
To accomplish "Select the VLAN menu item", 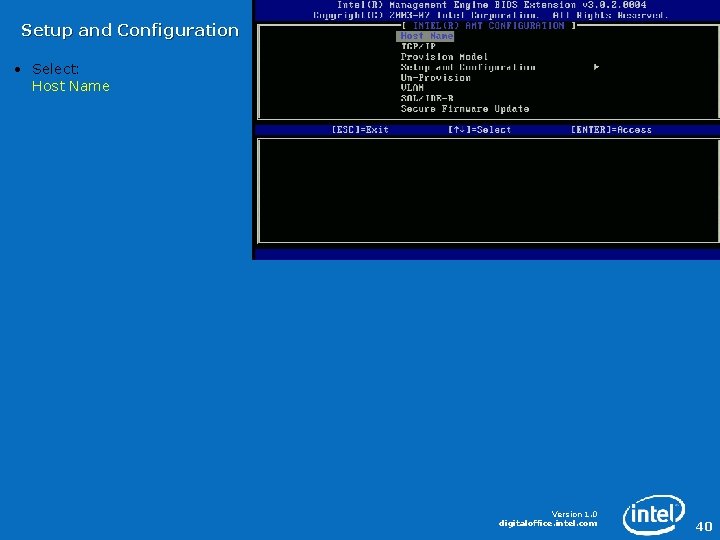I will [x=412, y=88].
